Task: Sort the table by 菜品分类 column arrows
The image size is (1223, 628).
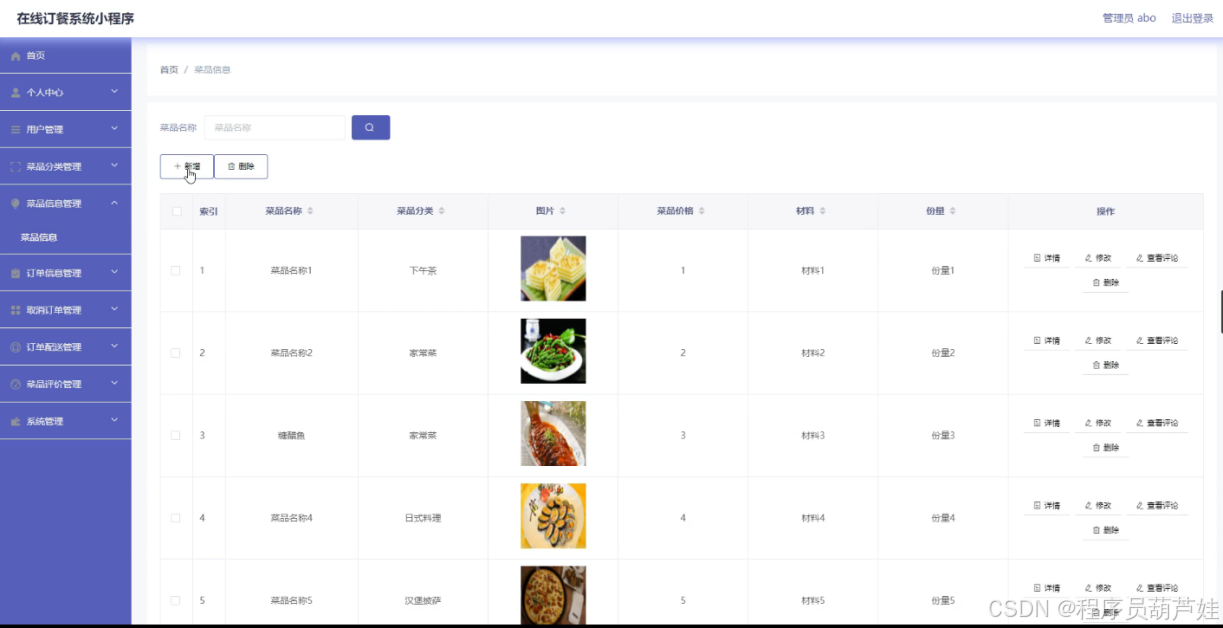Action: (x=442, y=211)
